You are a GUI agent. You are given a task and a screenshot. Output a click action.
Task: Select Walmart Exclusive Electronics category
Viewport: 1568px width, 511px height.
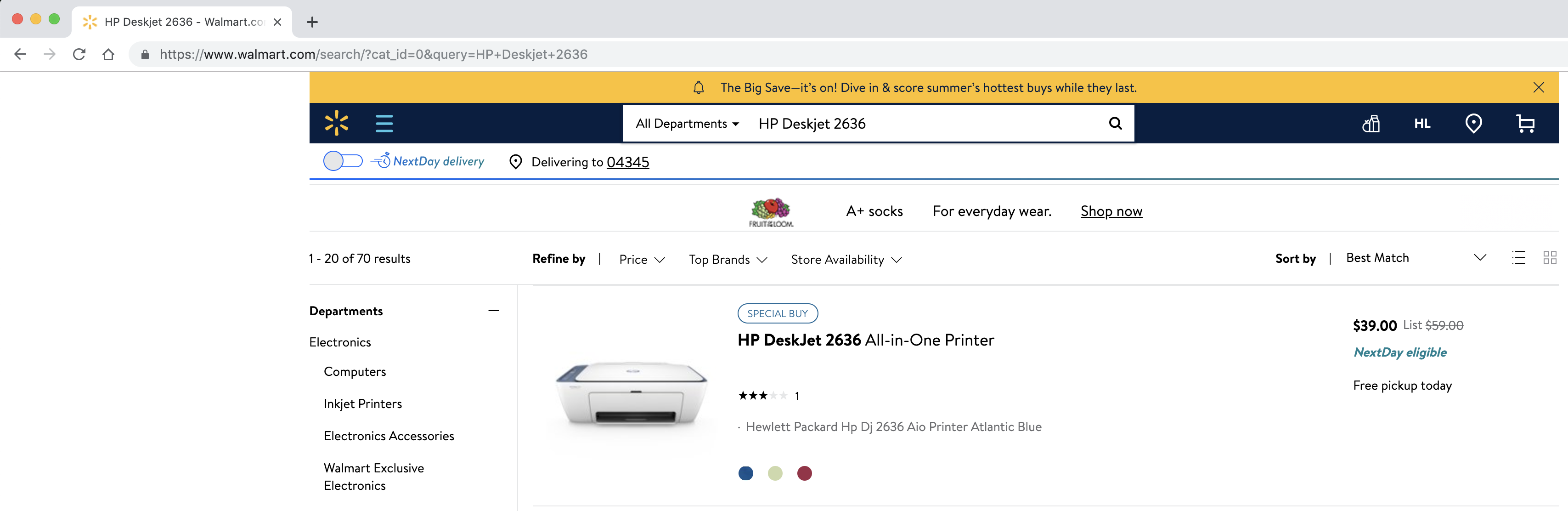tap(374, 477)
